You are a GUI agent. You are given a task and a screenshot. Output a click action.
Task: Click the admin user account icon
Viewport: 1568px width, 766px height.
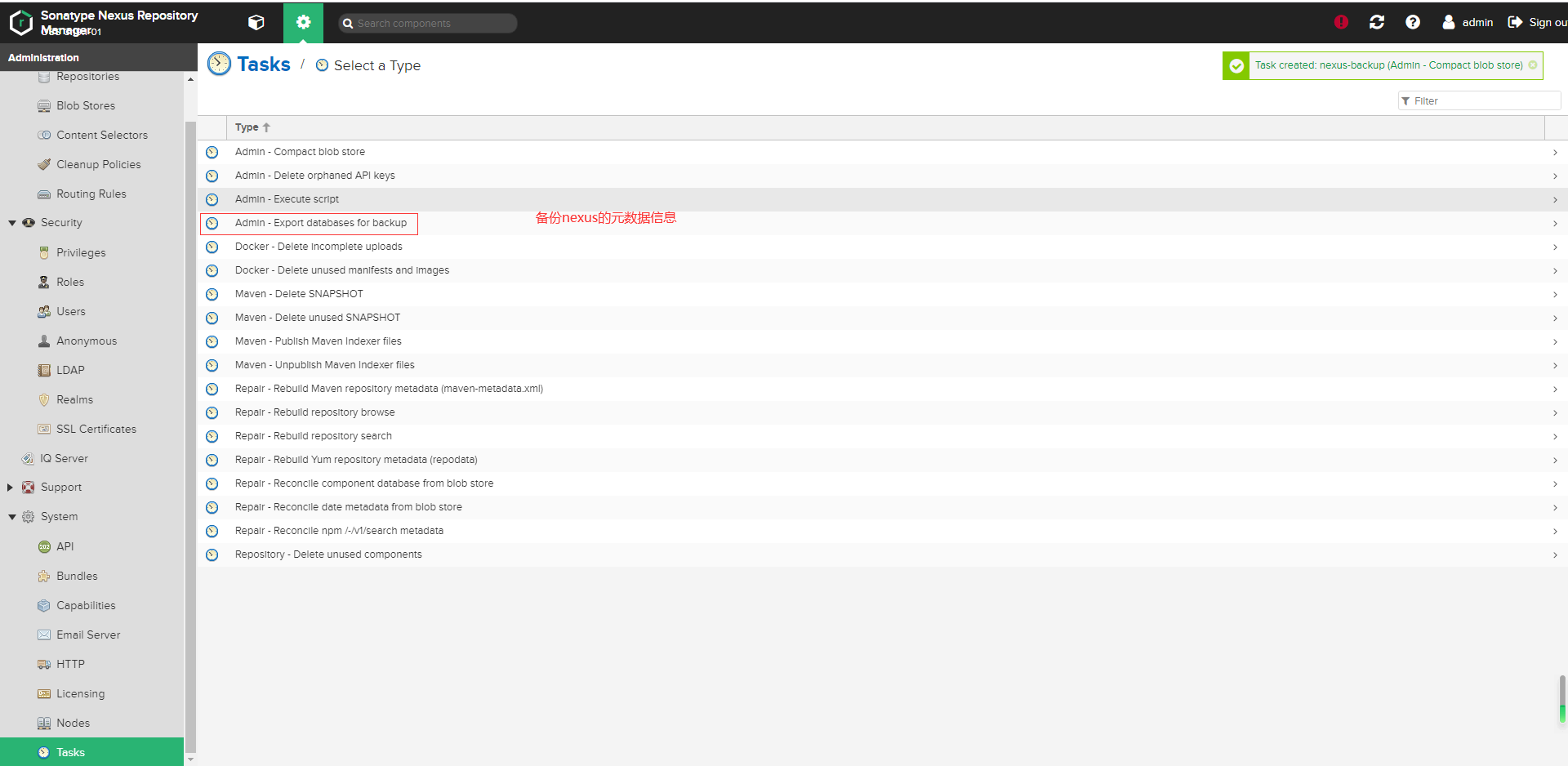[x=1449, y=22]
